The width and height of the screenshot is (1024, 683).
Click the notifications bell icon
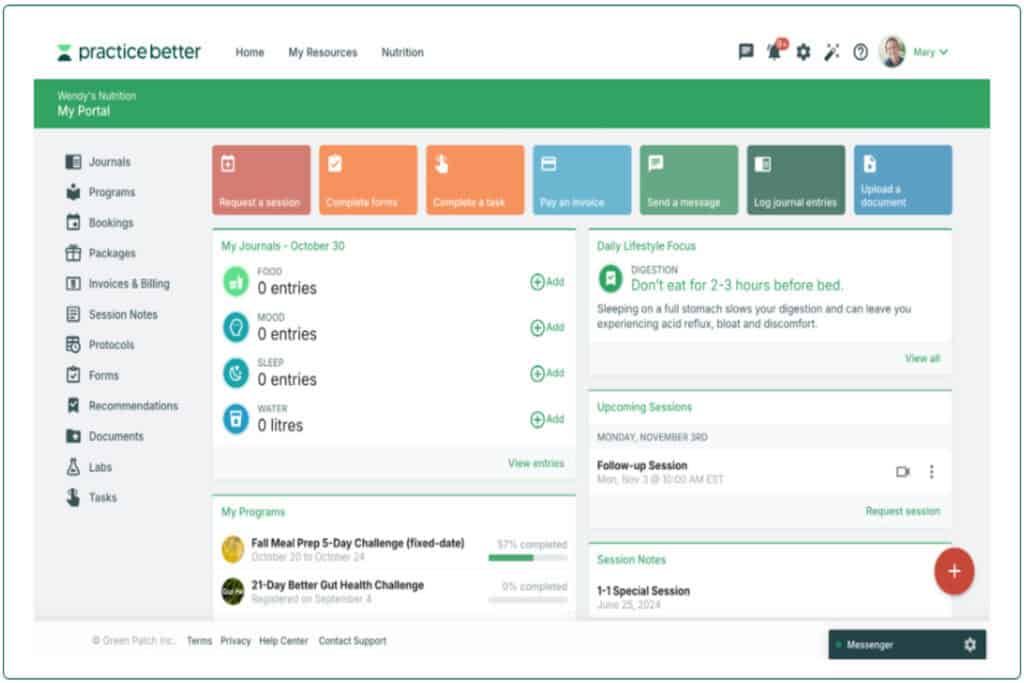pos(774,52)
